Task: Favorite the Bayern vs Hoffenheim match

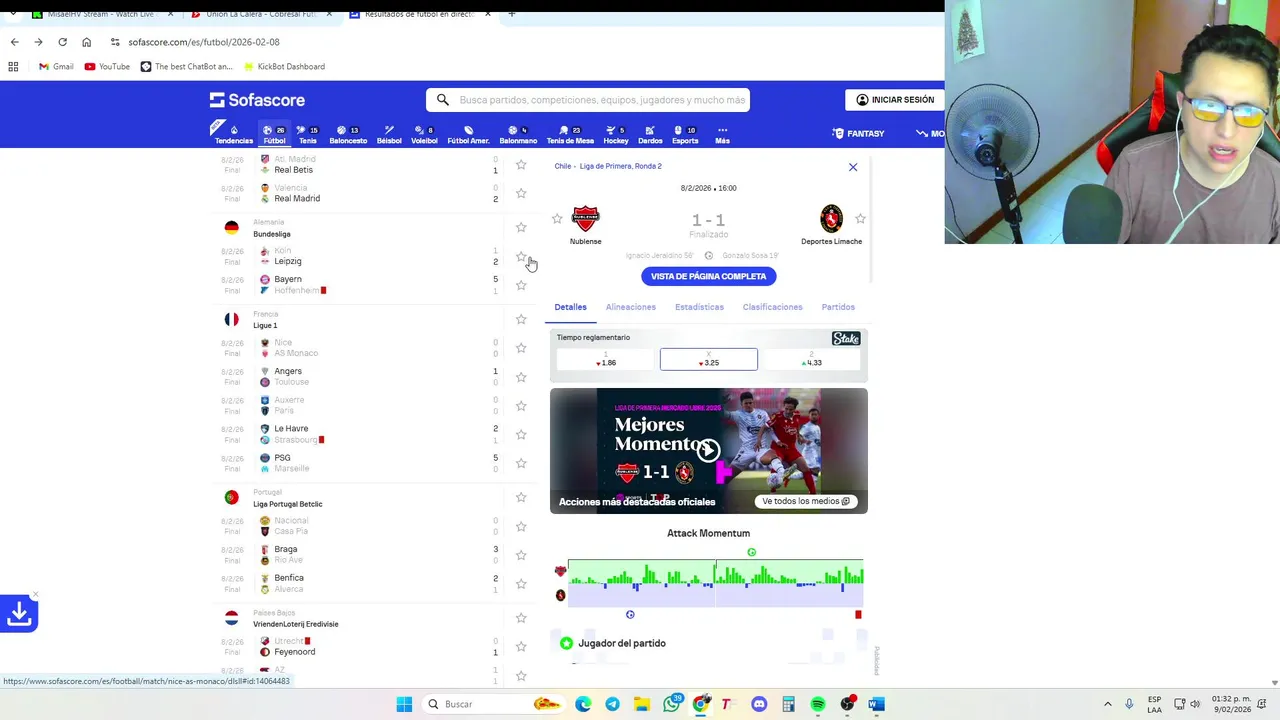Action: 521,285
